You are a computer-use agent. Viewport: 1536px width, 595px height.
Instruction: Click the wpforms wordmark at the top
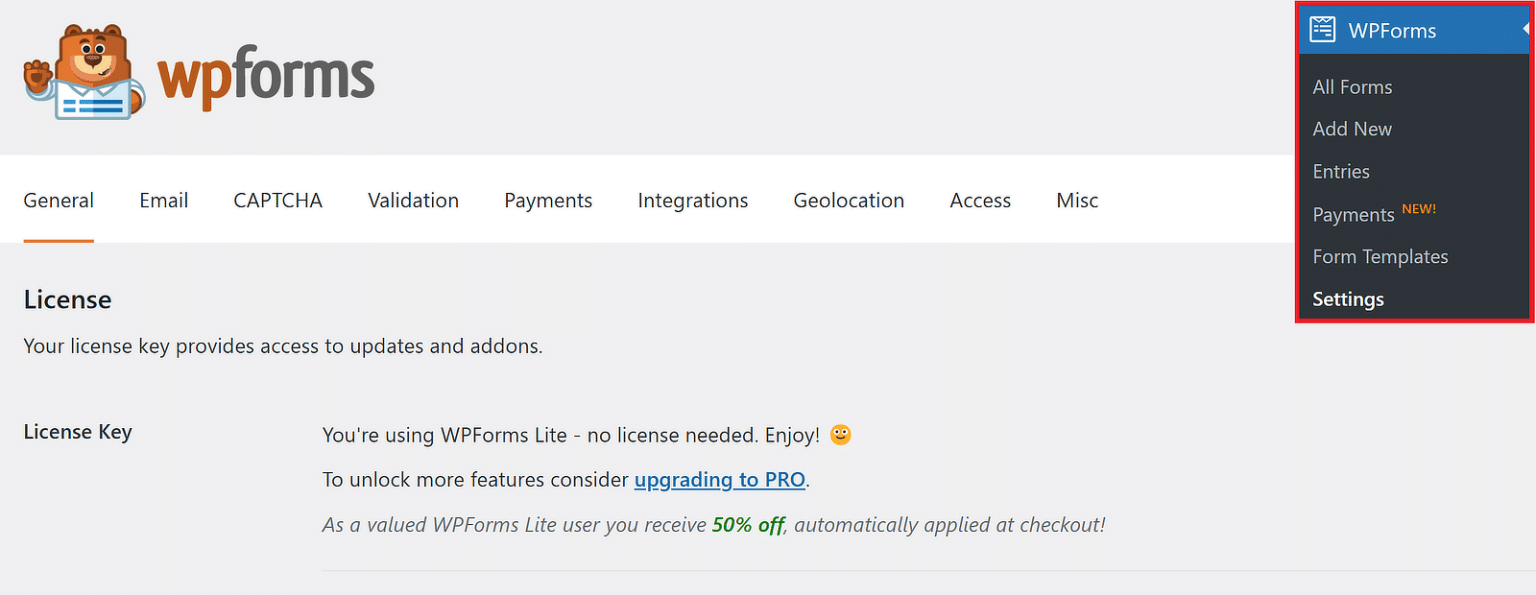(x=265, y=73)
